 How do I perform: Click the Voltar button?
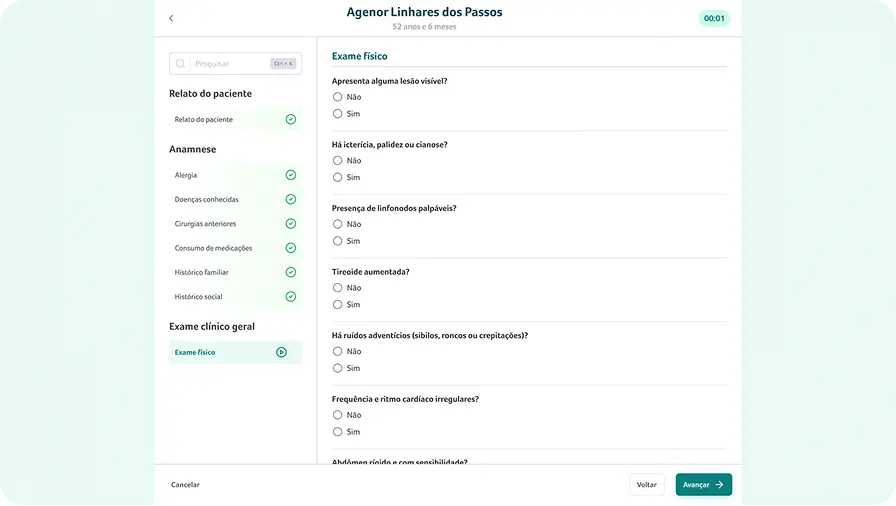point(646,485)
